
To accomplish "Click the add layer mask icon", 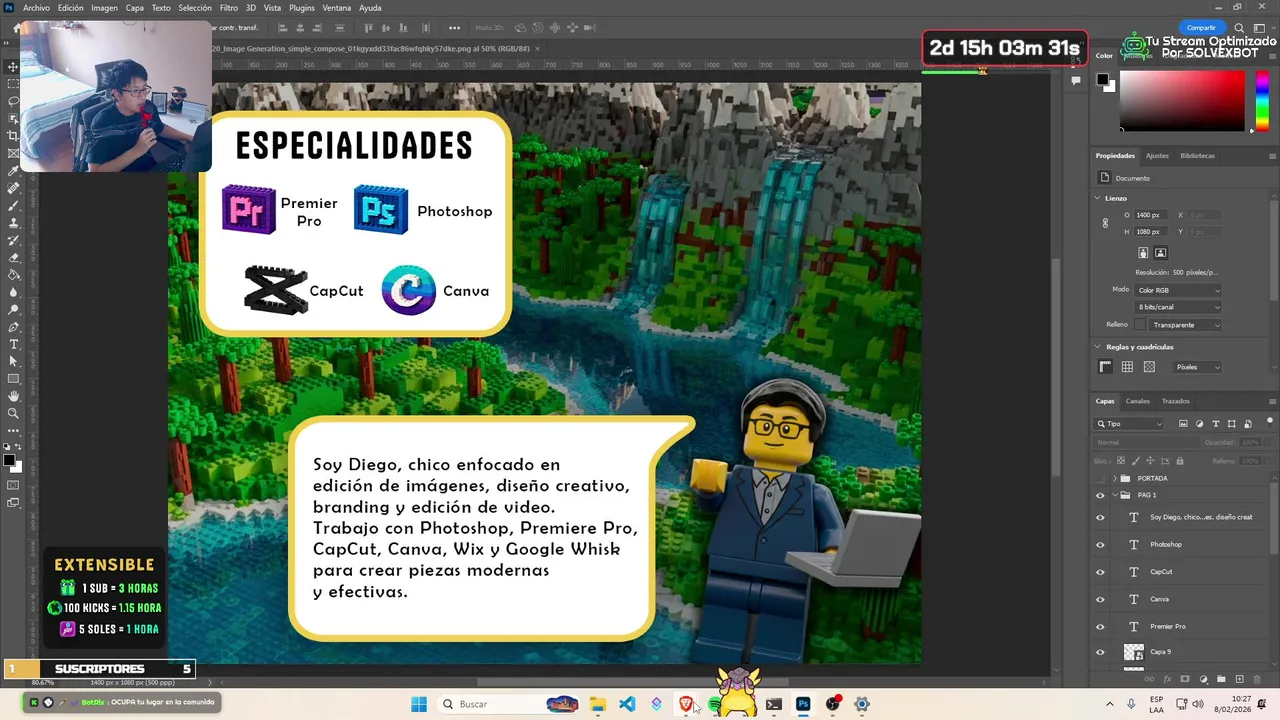I will pyautogui.click(x=1186, y=679).
